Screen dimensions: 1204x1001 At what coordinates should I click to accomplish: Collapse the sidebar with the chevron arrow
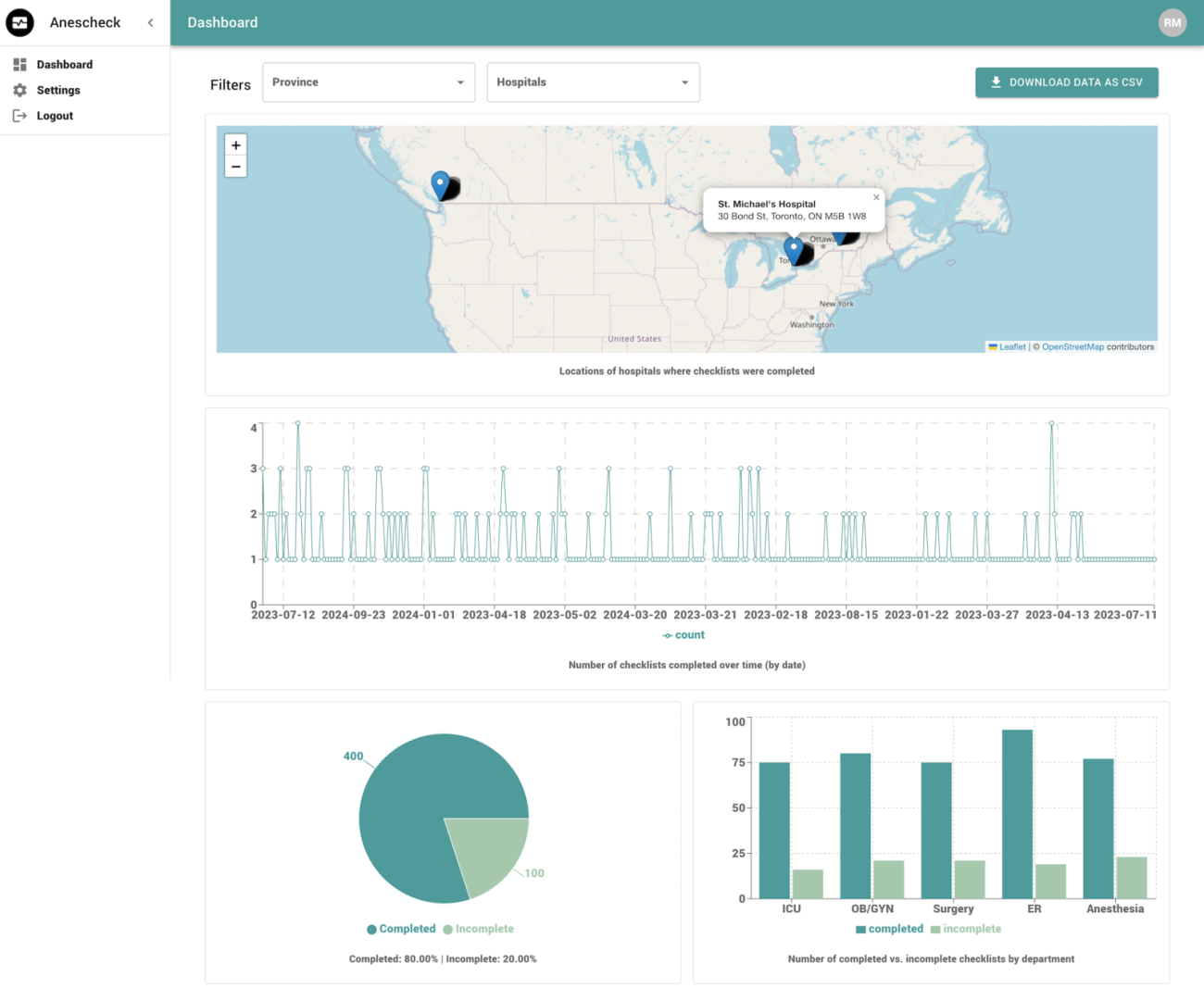tap(150, 22)
